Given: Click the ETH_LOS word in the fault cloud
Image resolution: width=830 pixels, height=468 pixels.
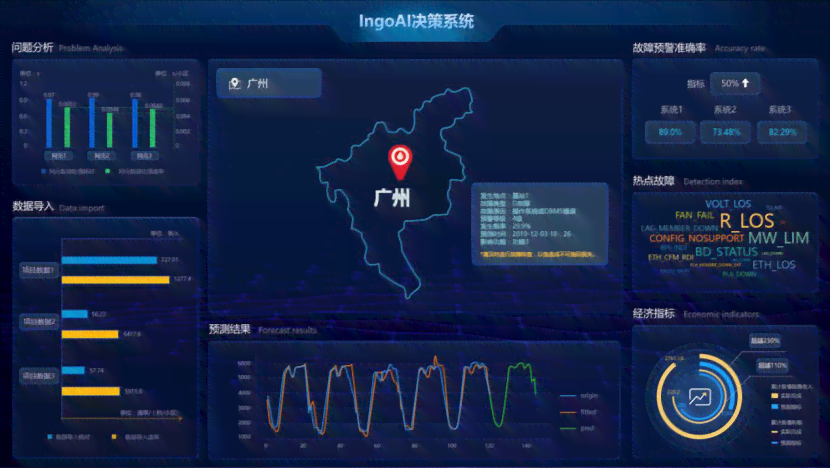Looking at the screenshot, I should 774,265.
